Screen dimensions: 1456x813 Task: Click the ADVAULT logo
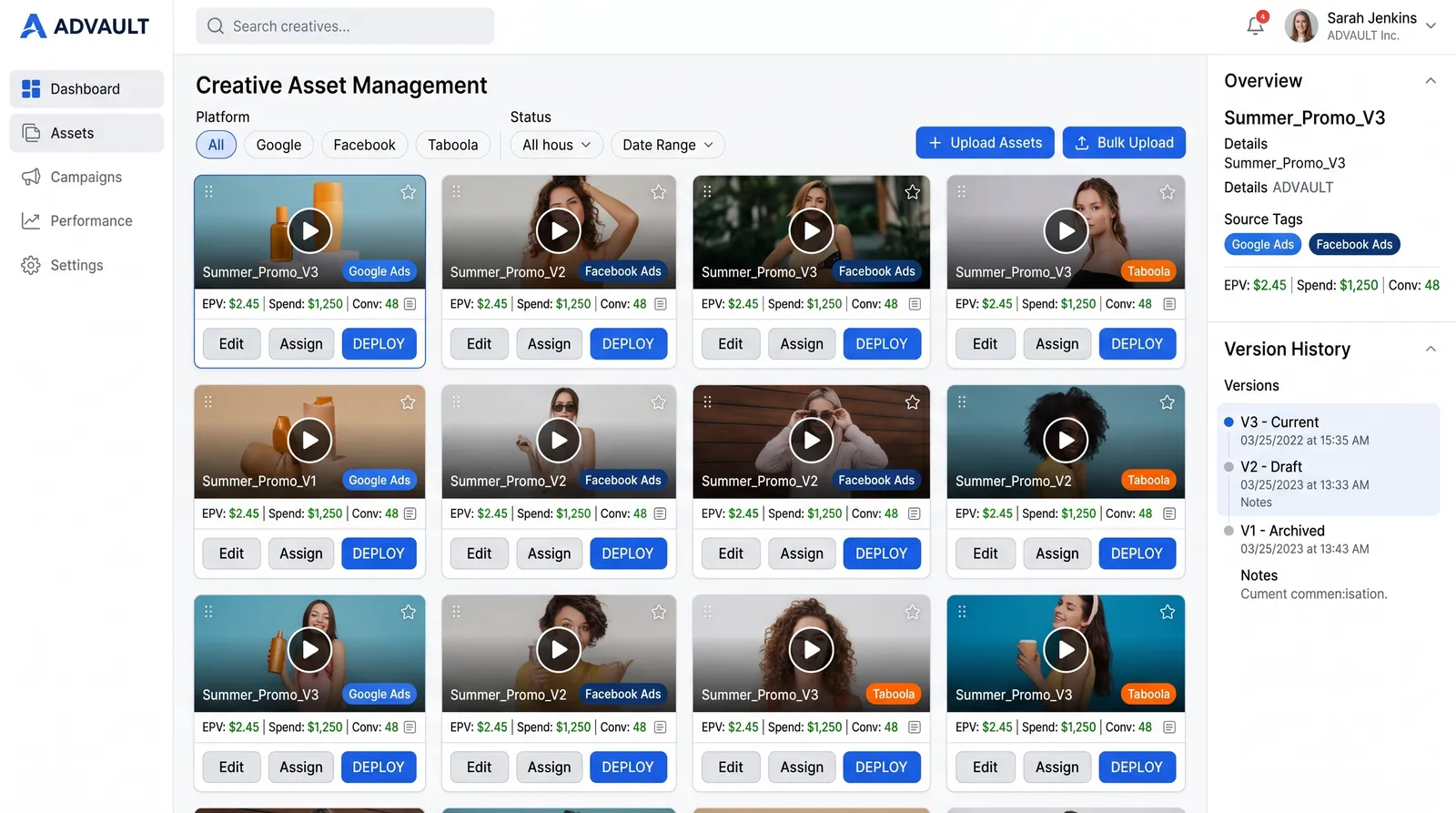85,26
